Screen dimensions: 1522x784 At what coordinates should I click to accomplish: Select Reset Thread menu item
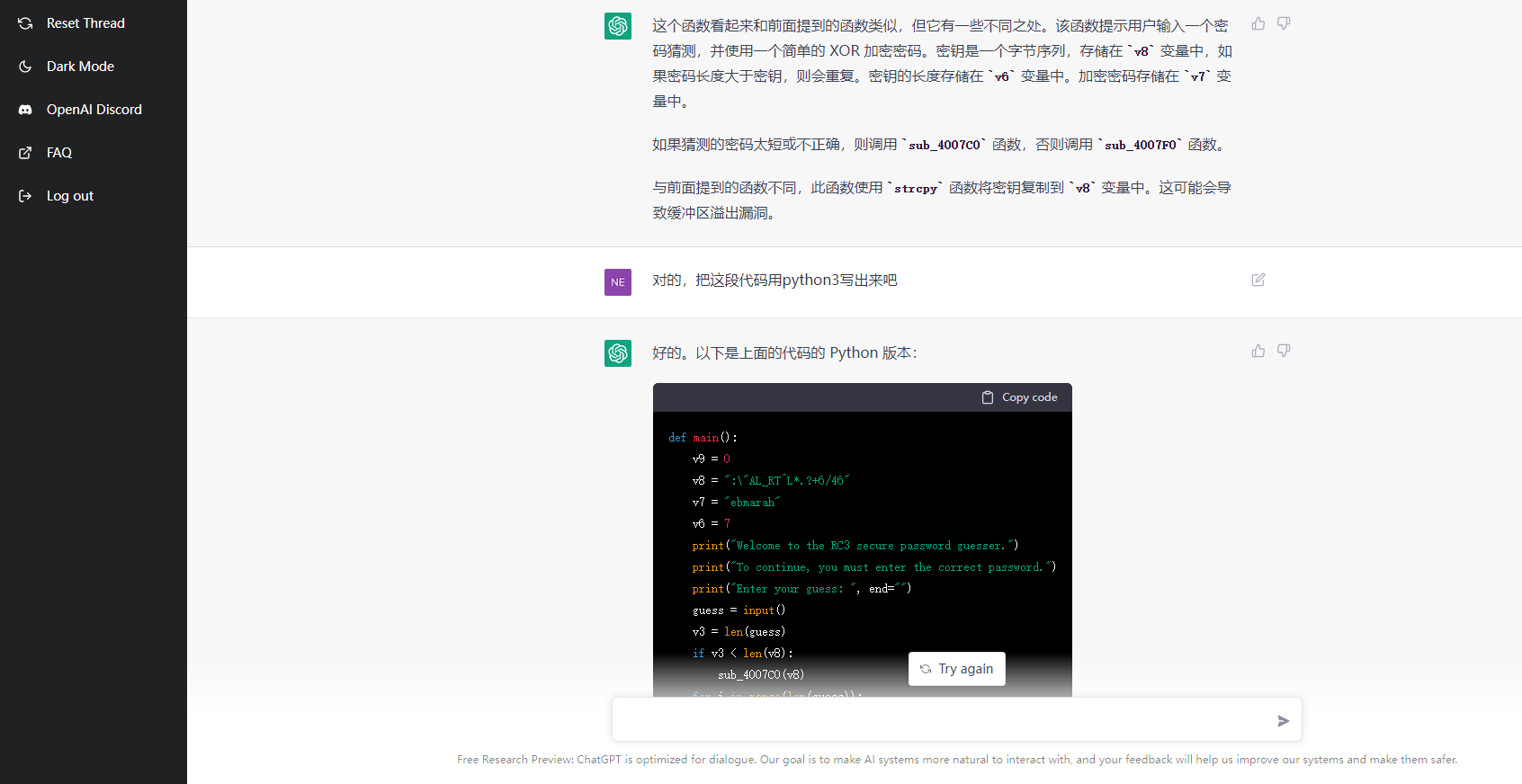click(85, 23)
